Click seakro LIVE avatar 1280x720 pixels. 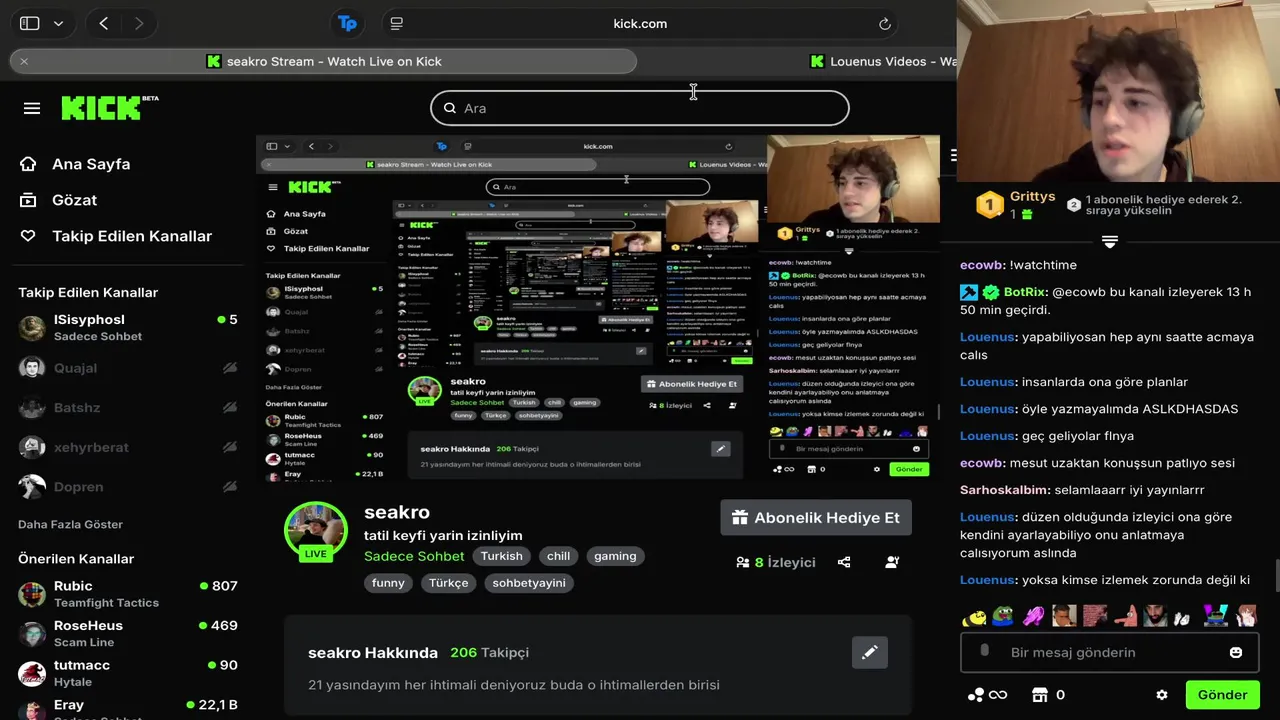(316, 531)
